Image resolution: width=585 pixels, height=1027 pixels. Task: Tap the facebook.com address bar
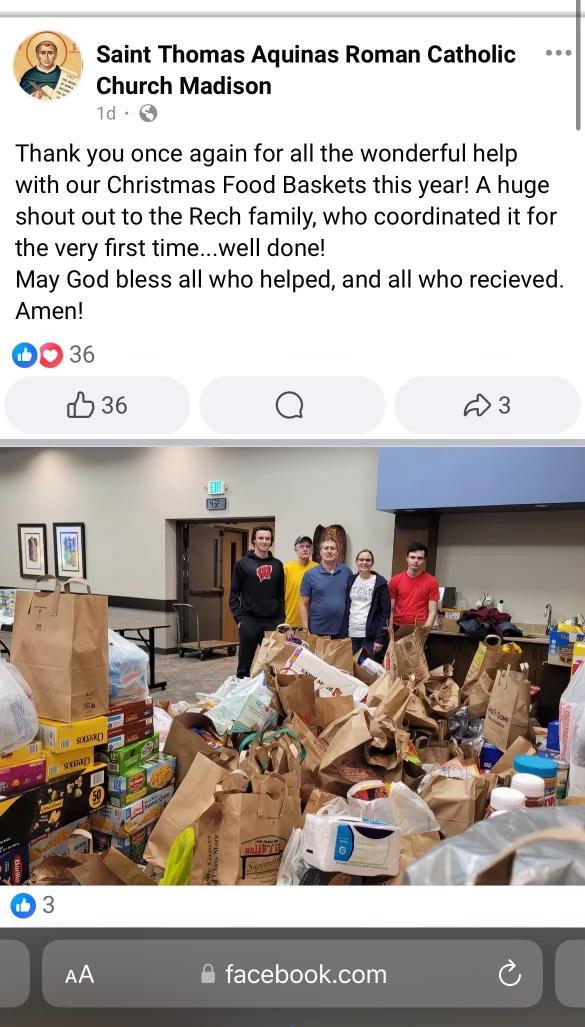tap(292, 974)
